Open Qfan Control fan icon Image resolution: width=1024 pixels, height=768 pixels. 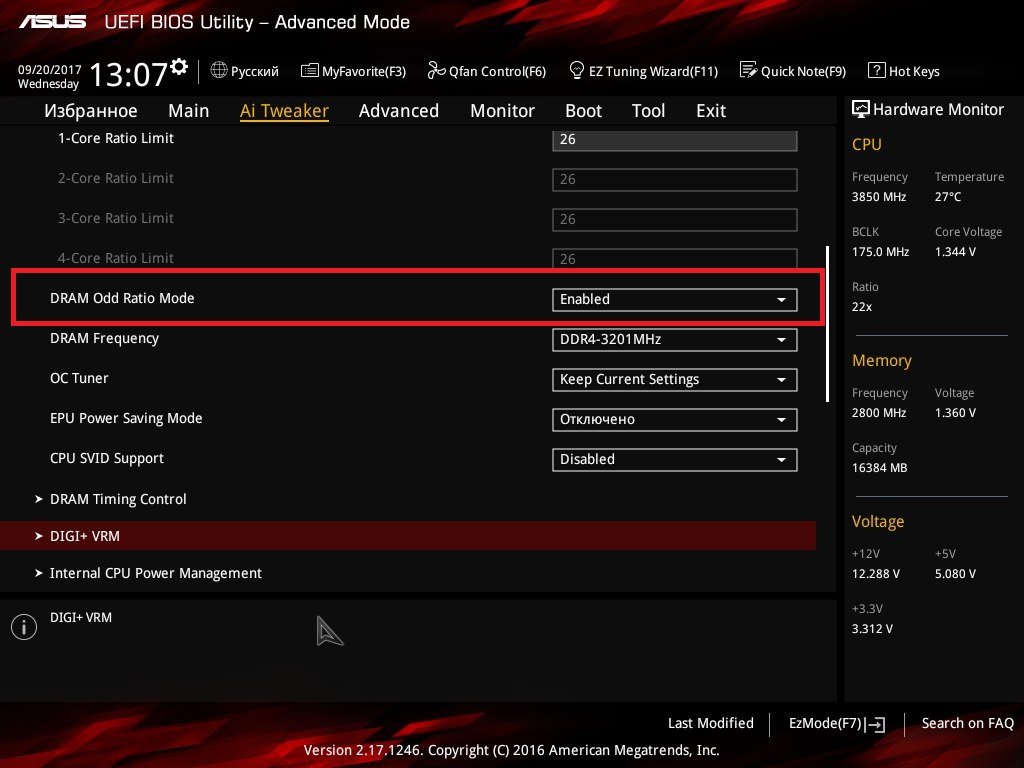click(436, 71)
